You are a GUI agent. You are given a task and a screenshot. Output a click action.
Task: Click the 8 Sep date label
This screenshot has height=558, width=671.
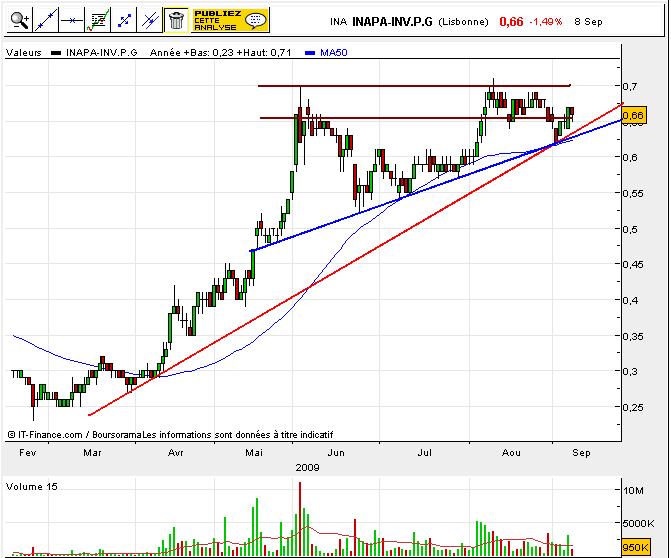[588, 21]
